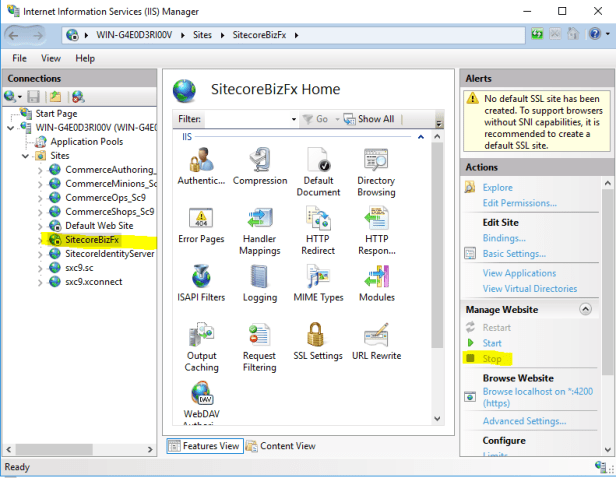The height and width of the screenshot is (478, 616).
Task: Open the Compression feature icon
Action: click(260, 161)
